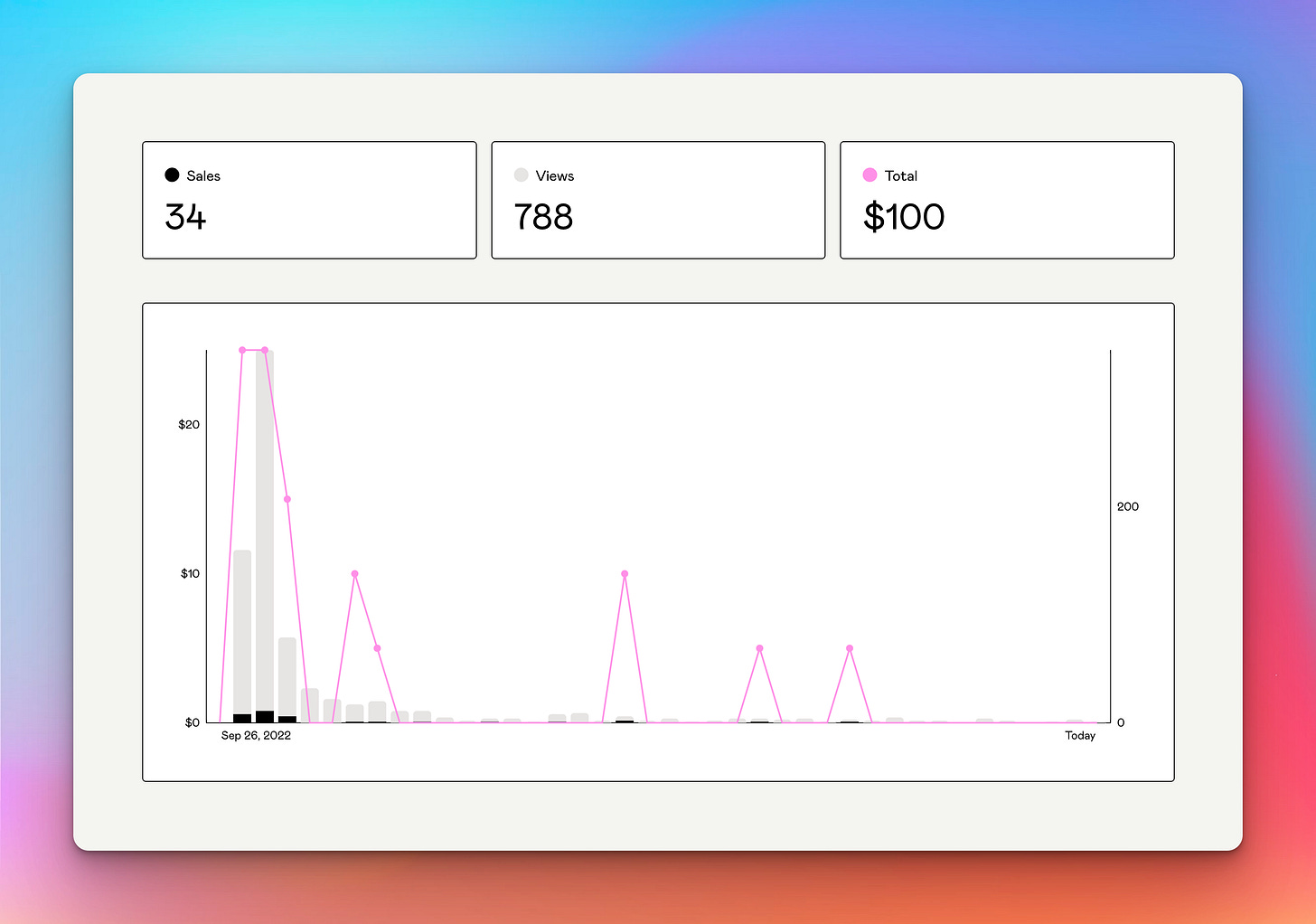
Task: Click the $10 axis label
Action: pyautogui.click(x=190, y=573)
